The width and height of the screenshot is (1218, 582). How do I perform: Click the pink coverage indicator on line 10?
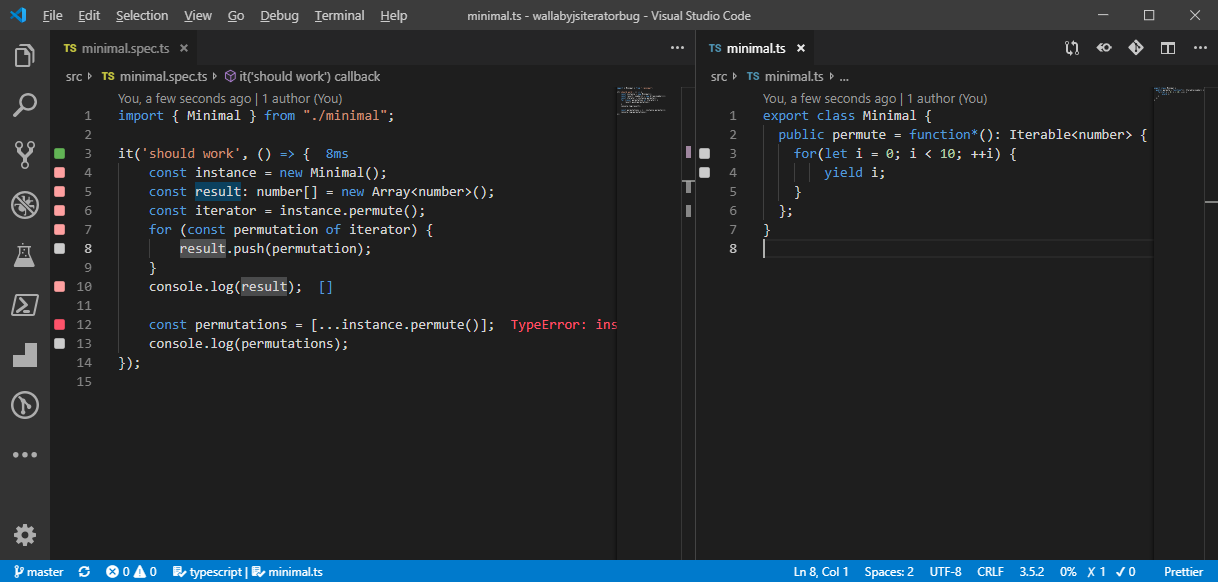coord(60,287)
